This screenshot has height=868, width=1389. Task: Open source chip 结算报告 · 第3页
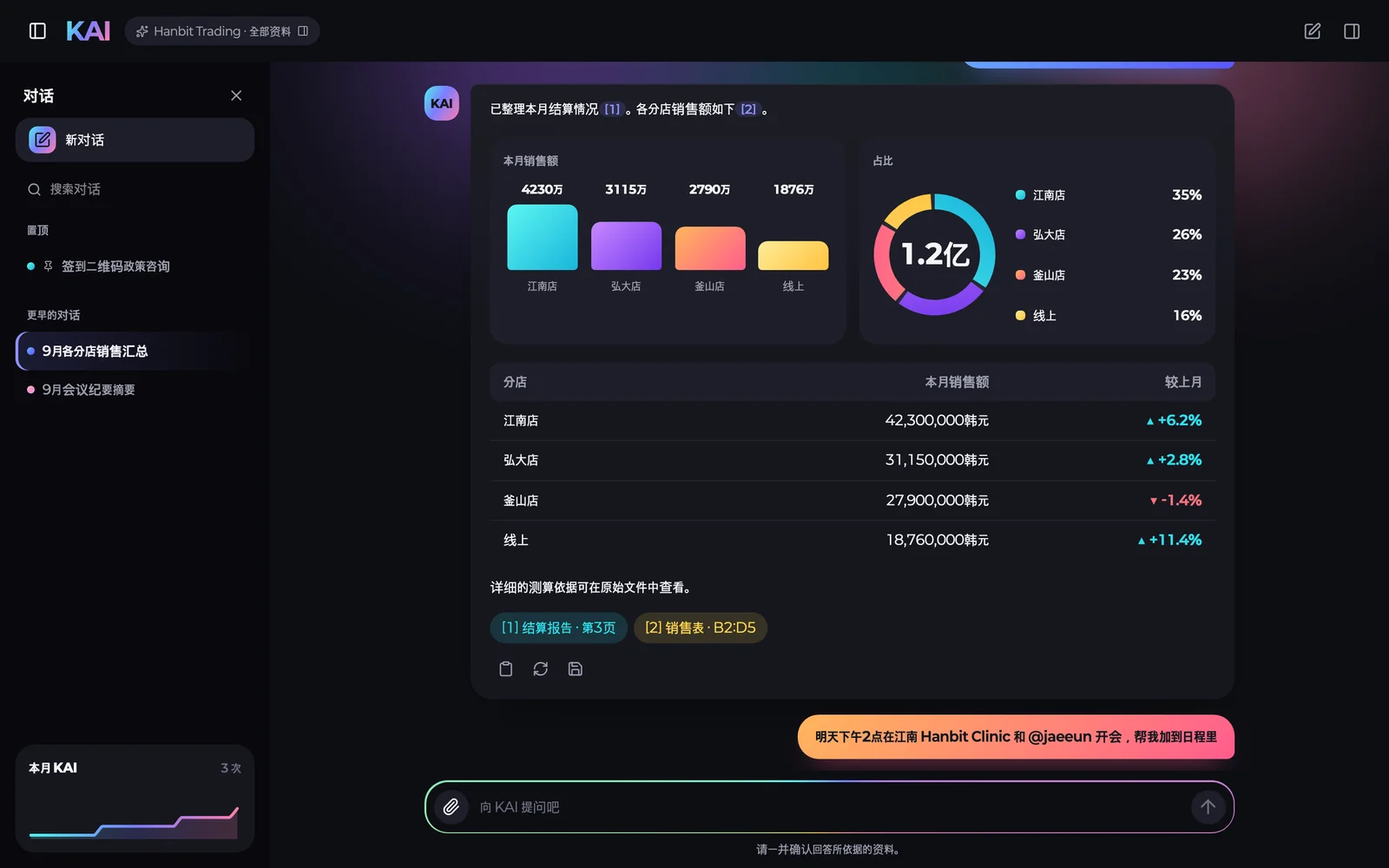[558, 628]
